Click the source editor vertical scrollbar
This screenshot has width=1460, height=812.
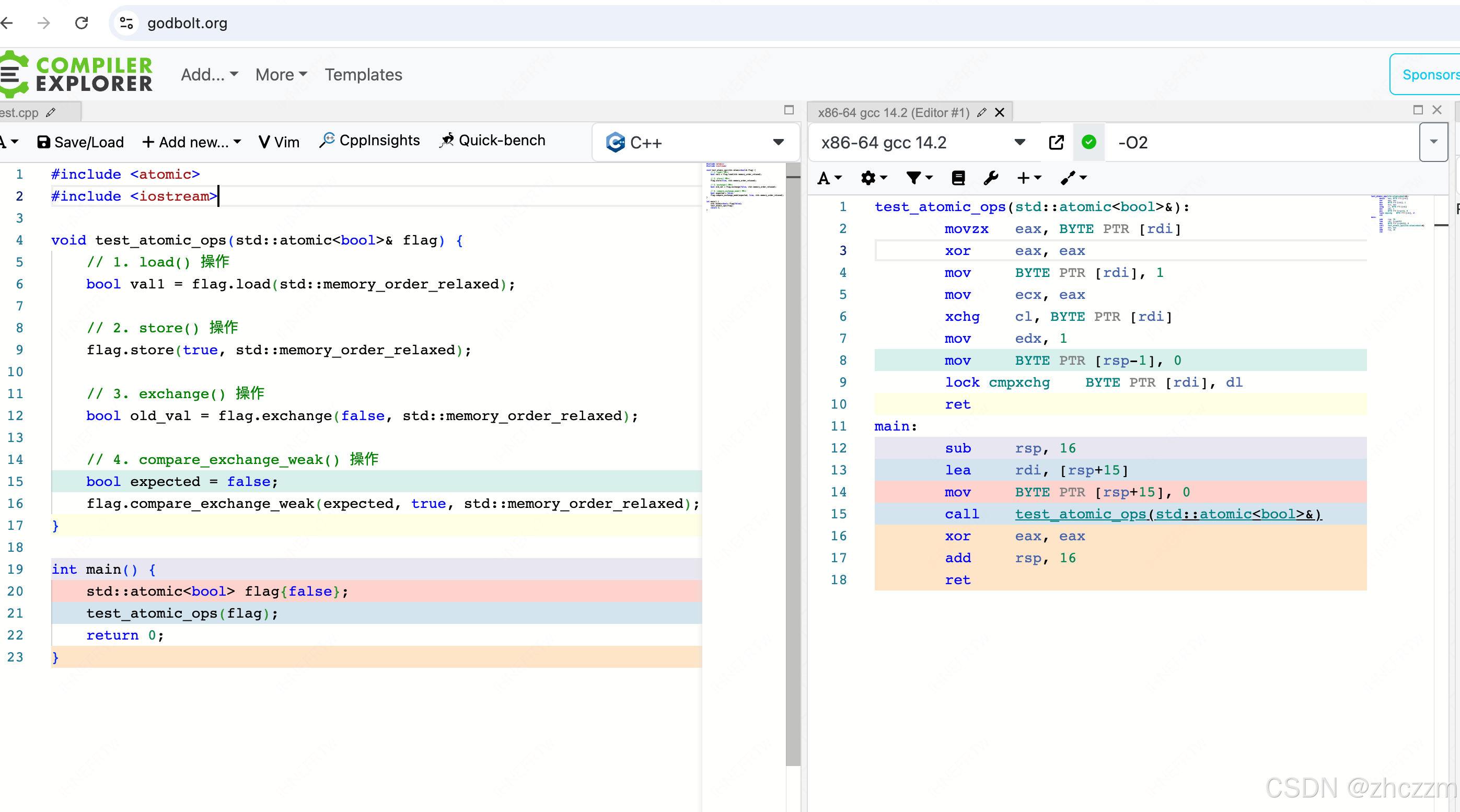coord(792,454)
